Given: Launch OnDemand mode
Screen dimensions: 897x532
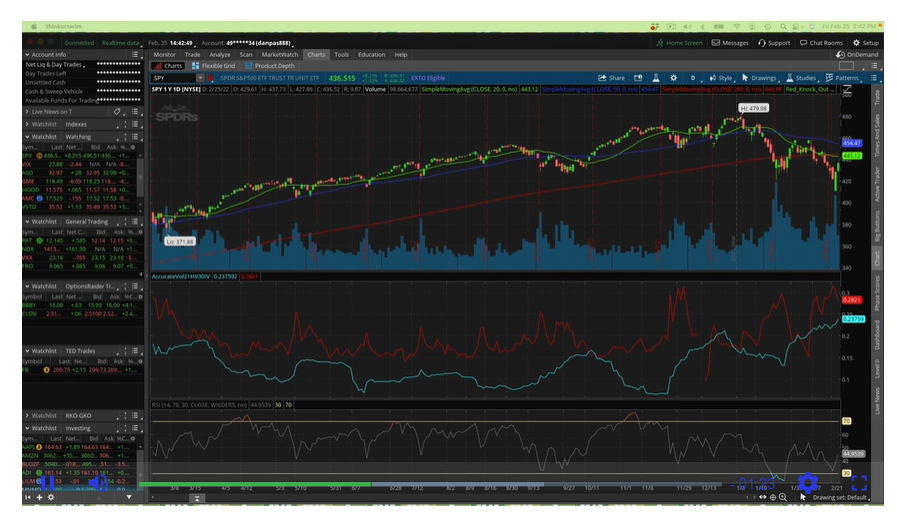Looking at the screenshot, I should click(x=856, y=55).
